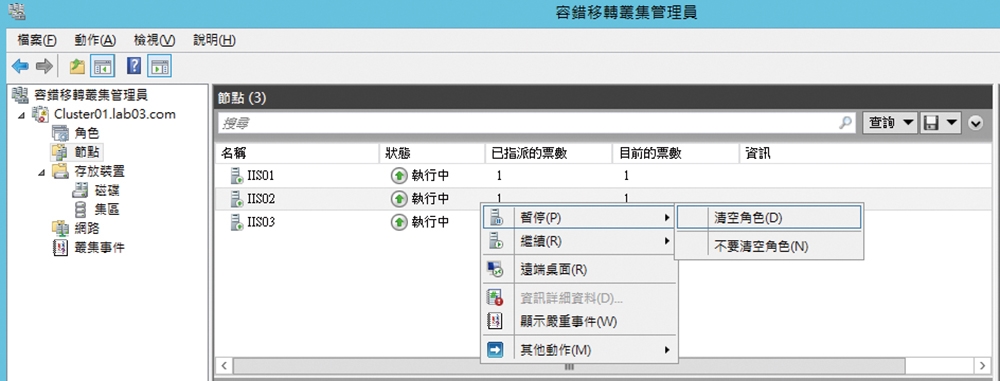Toggle the action pane toolbar icon
The image size is (1000, 381).
click(x=159, y=66)
